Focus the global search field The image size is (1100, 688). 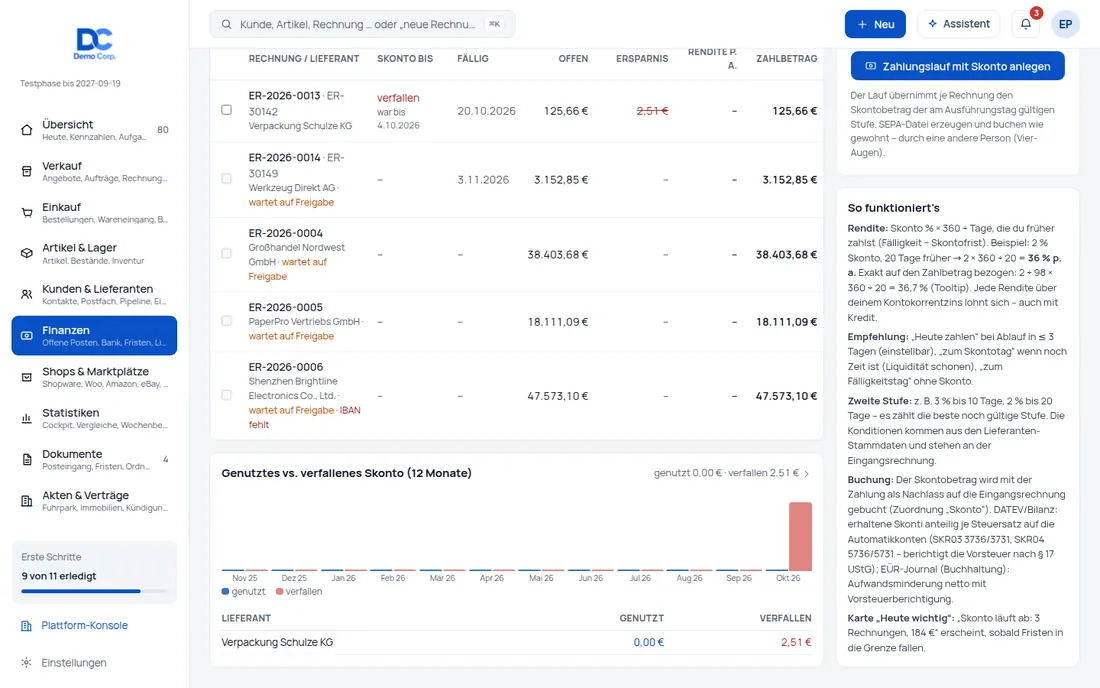point(362,25)
